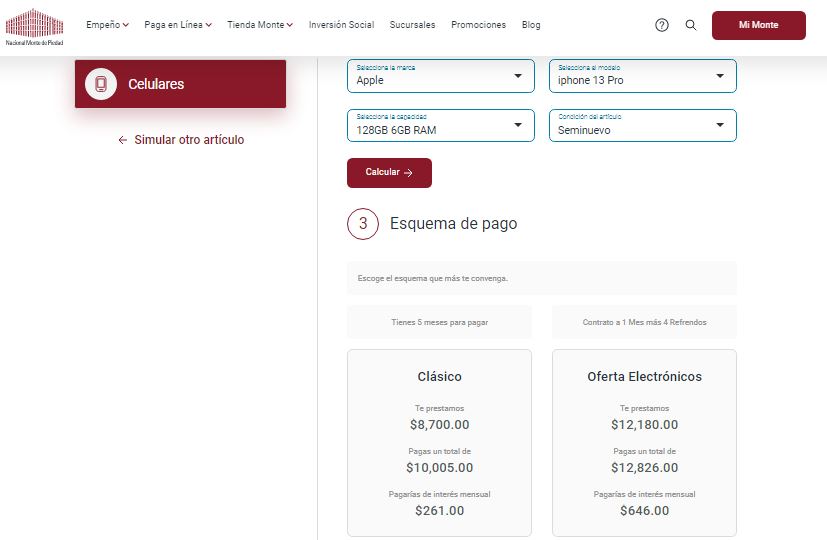Click the total payment $12,826.00
This screenshot has height=540, width=827.
tap(645, 468)
